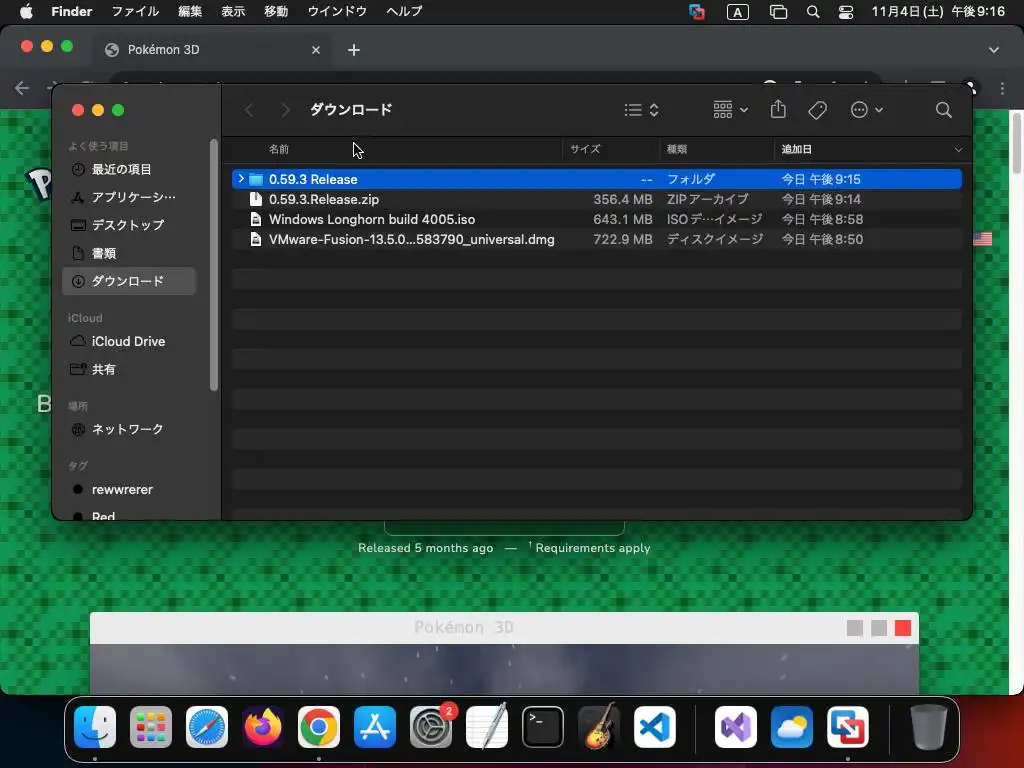
Task: Select 最近の項目 in Finder sidebar
Action: pos(129,169)
